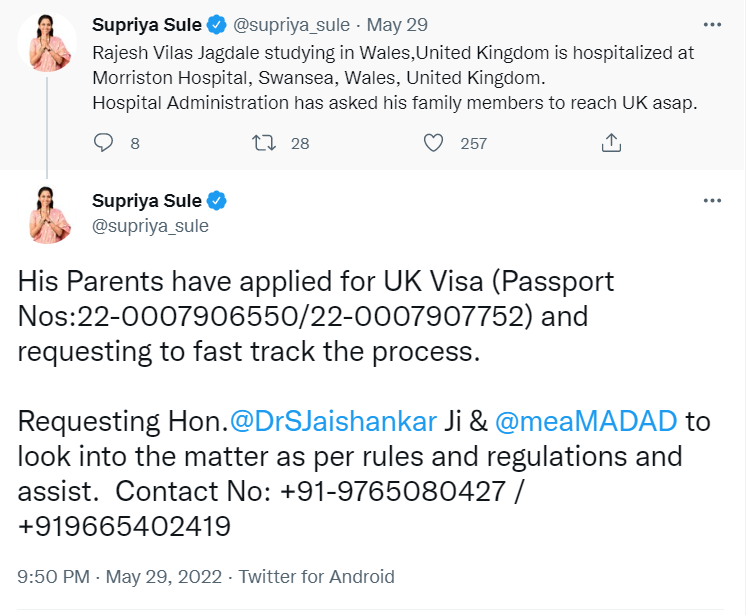Retweet the Morriston Hospital tweet
Screen dimensions: 747x615
click(x=264, y=144)
